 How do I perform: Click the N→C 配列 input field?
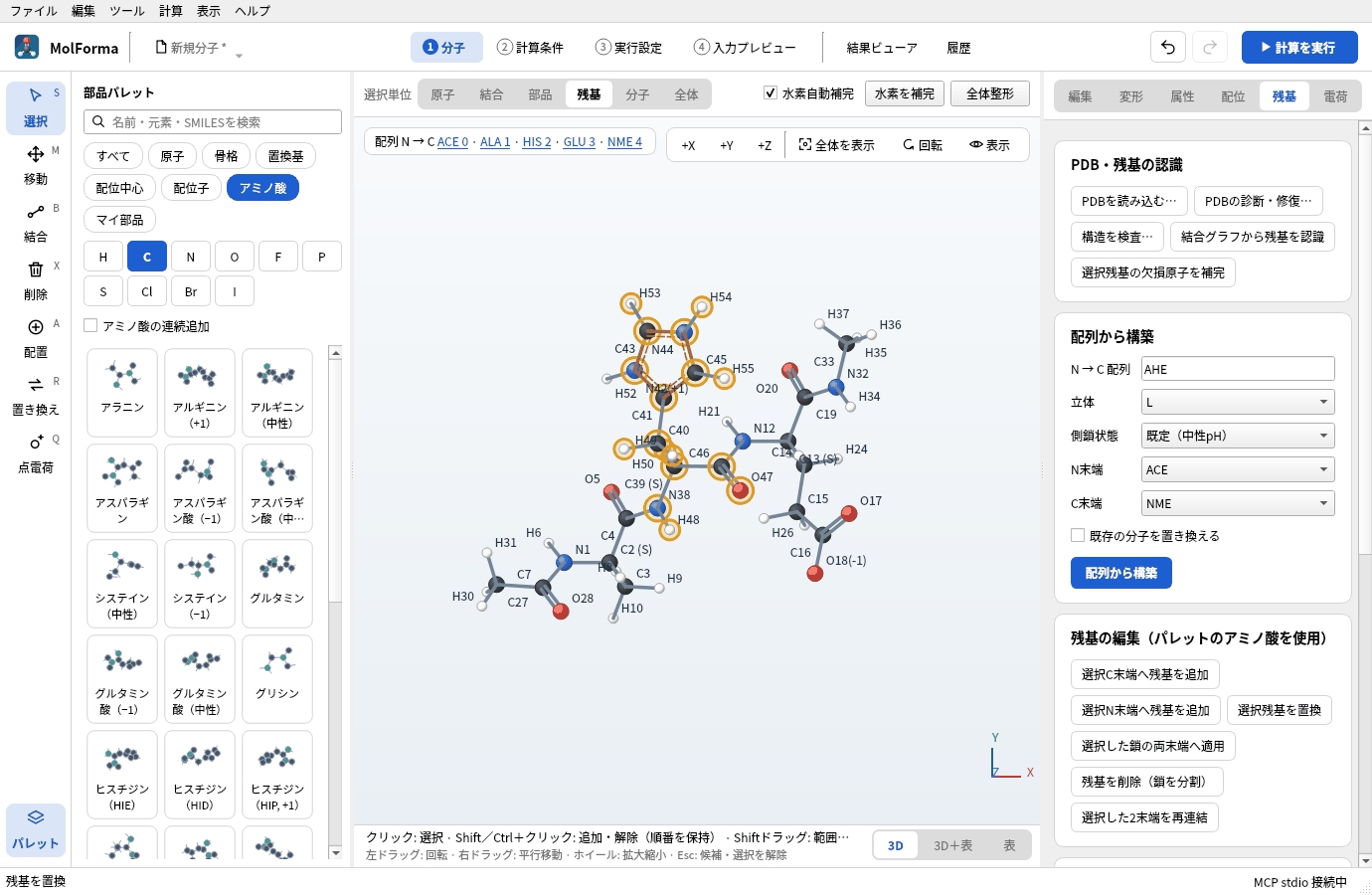1238,369
